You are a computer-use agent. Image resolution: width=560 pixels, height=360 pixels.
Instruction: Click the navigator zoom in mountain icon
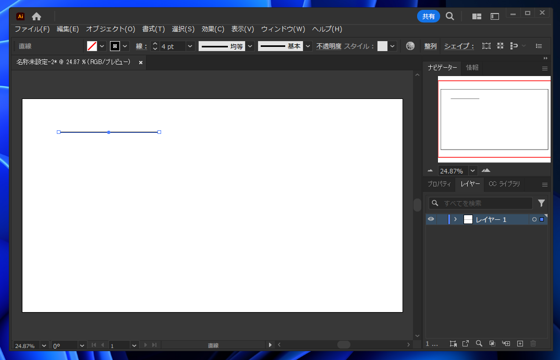(486, 170)
